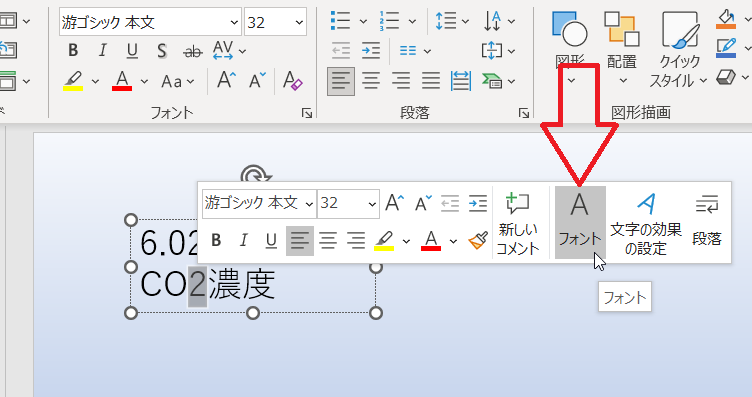
Task: Open Line Spacing options in ribbon
Action: [x=452, y=21]
